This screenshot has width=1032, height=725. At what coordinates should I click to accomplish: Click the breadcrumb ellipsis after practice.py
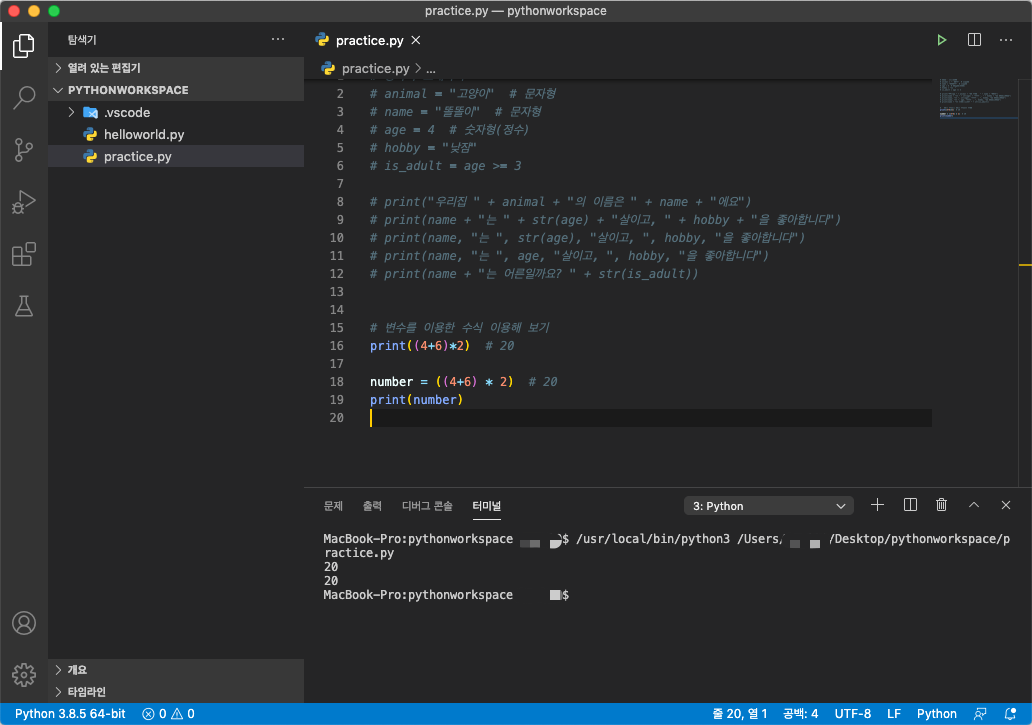pos(430,68)
